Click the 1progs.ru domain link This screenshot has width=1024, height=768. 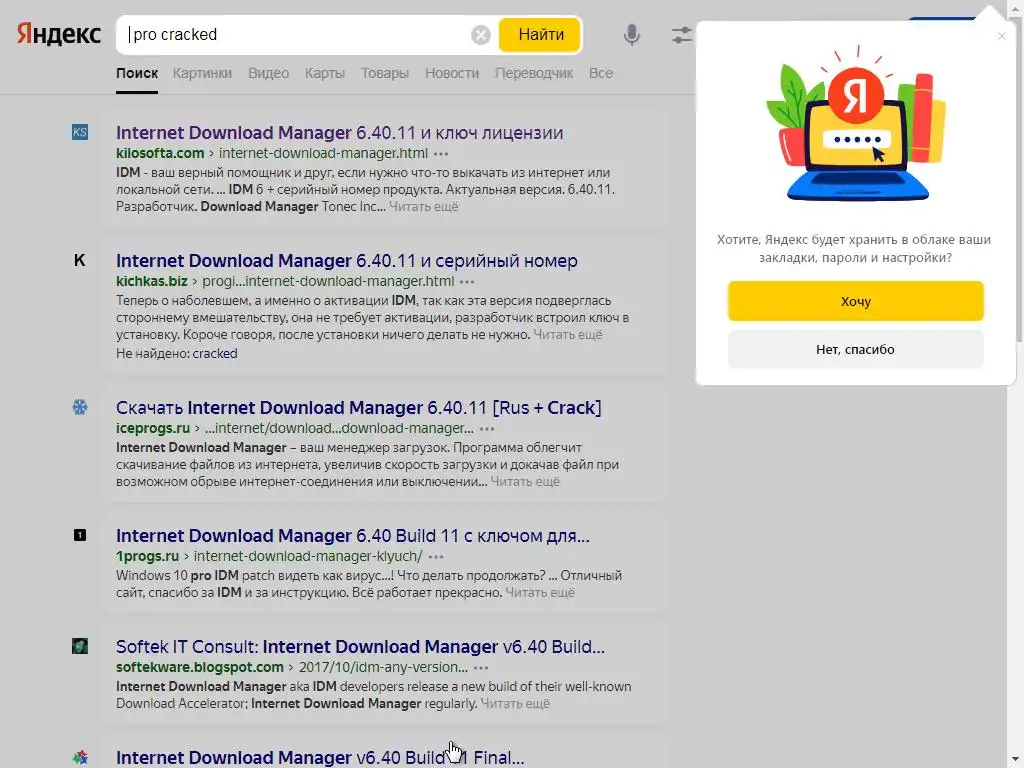coord(148,556)
